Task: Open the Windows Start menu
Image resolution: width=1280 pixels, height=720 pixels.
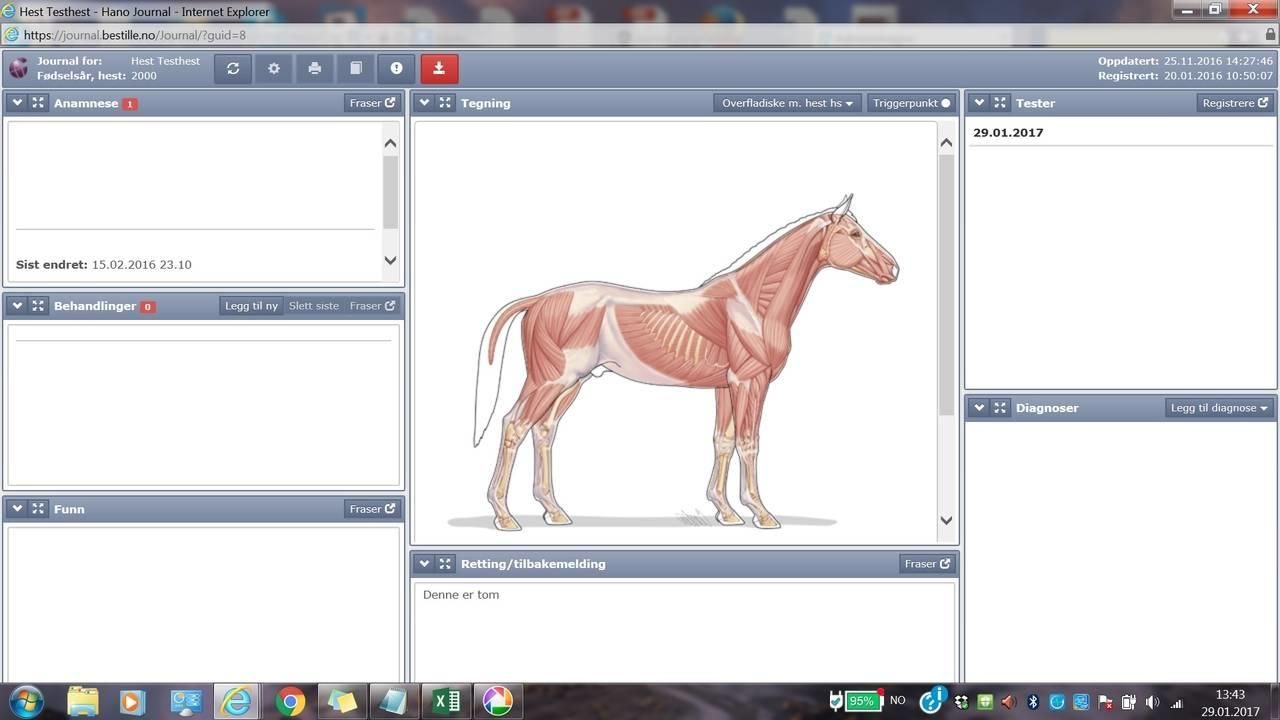Action: pyautogui.click(x=26, y=701)
